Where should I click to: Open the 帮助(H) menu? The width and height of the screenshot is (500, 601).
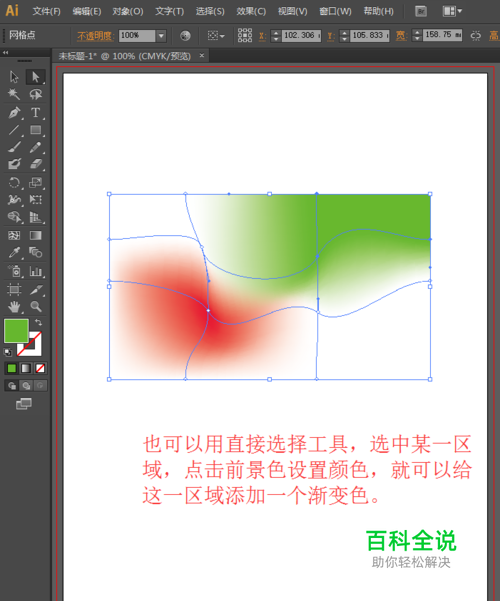[378, 11]
